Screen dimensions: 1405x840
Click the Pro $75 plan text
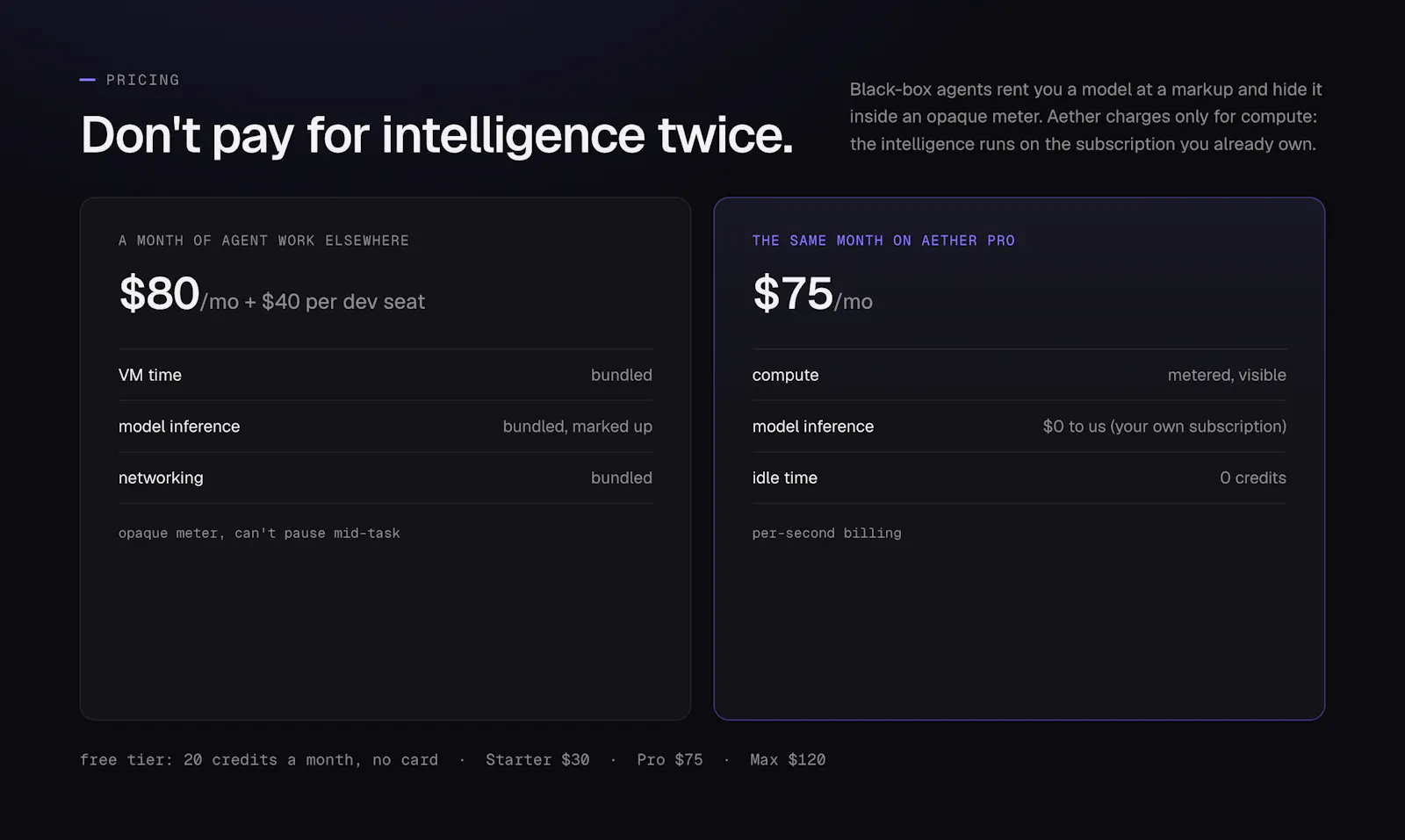coord(669,760)
